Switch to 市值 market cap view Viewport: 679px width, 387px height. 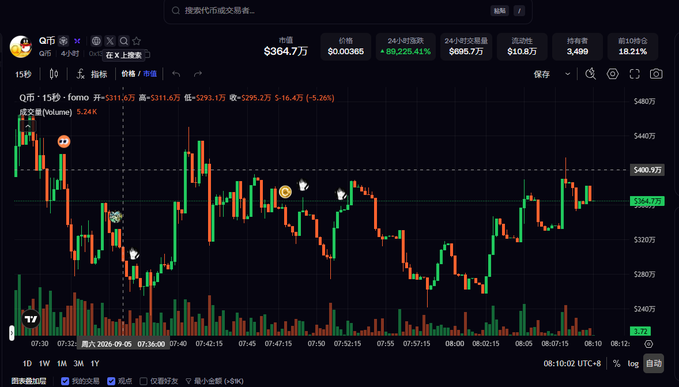[x=150, y=74]
